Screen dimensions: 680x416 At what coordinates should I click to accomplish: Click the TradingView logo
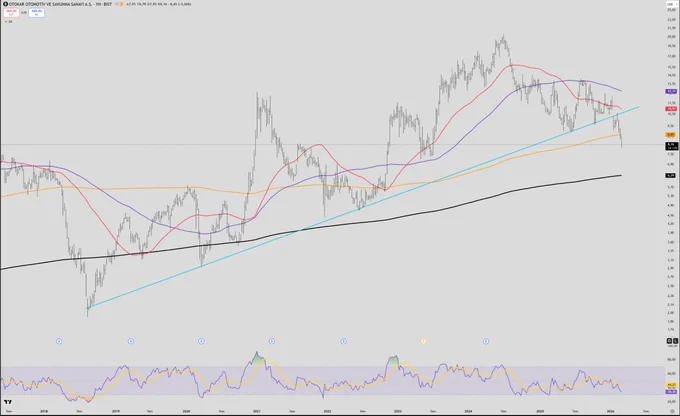(7, 402)
